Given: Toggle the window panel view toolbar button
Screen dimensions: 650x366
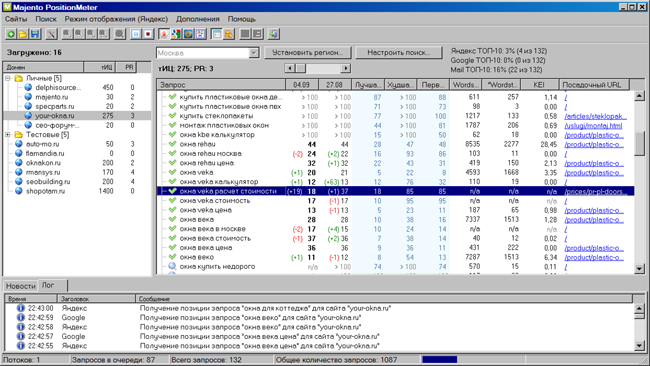Looking at the screenshot, I should pos(216,34).
